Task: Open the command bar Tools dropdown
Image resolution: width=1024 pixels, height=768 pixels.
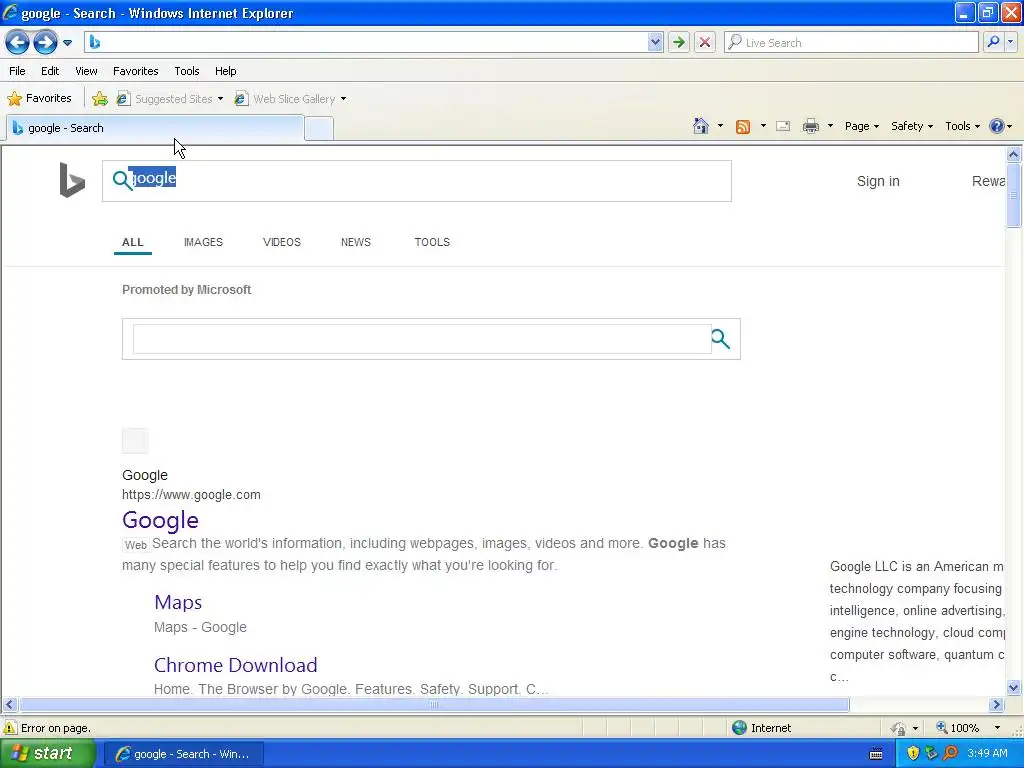Action: 963,126
